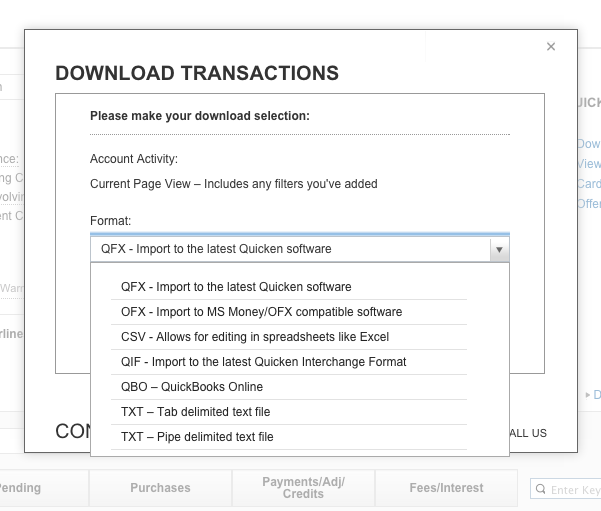Switch to Fees/Interest tab
The image size is (601, 511).
pos(446,488)
